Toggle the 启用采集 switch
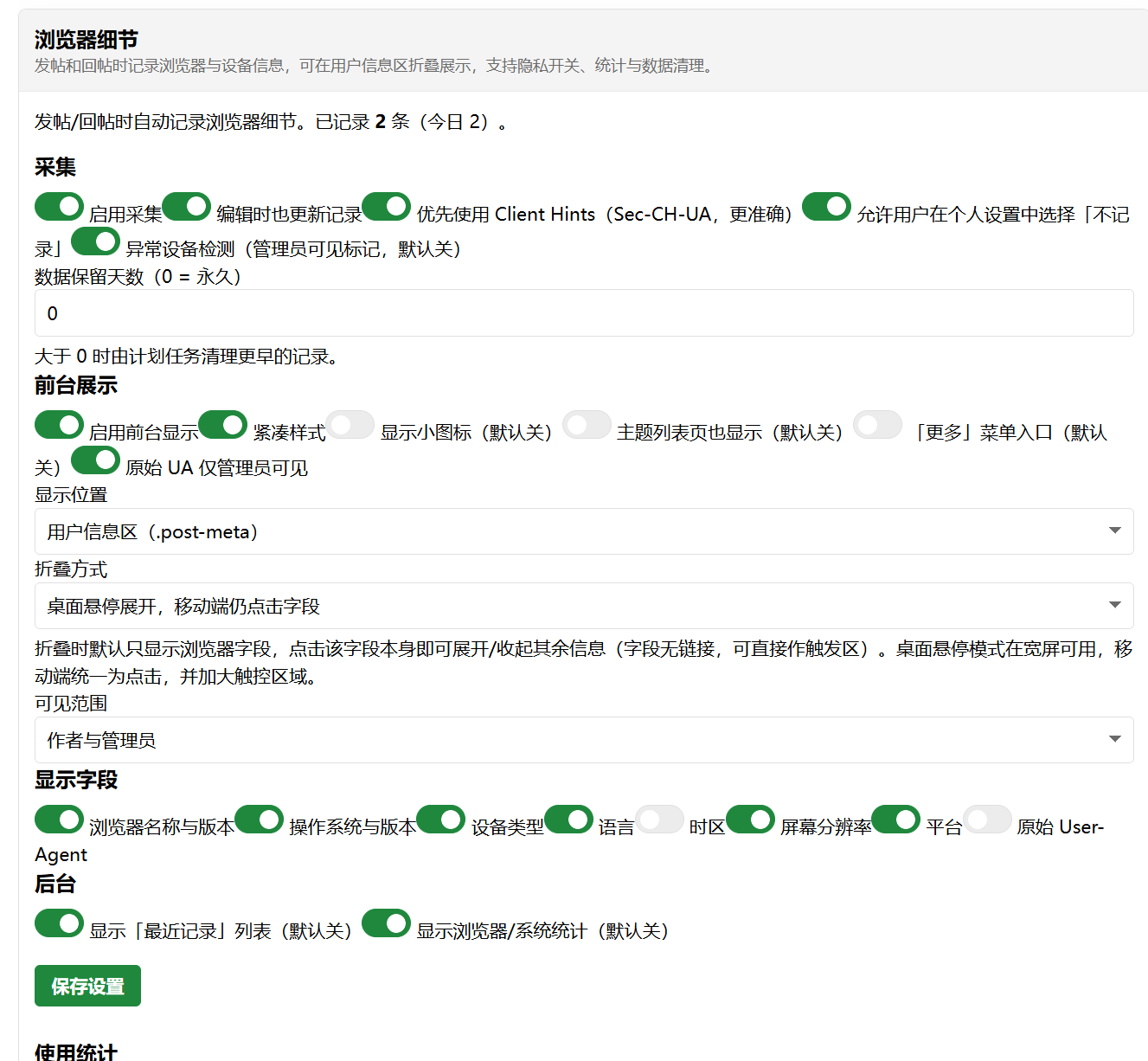1148x1061 pixels. pyautogui.click(x=59, y=207)
